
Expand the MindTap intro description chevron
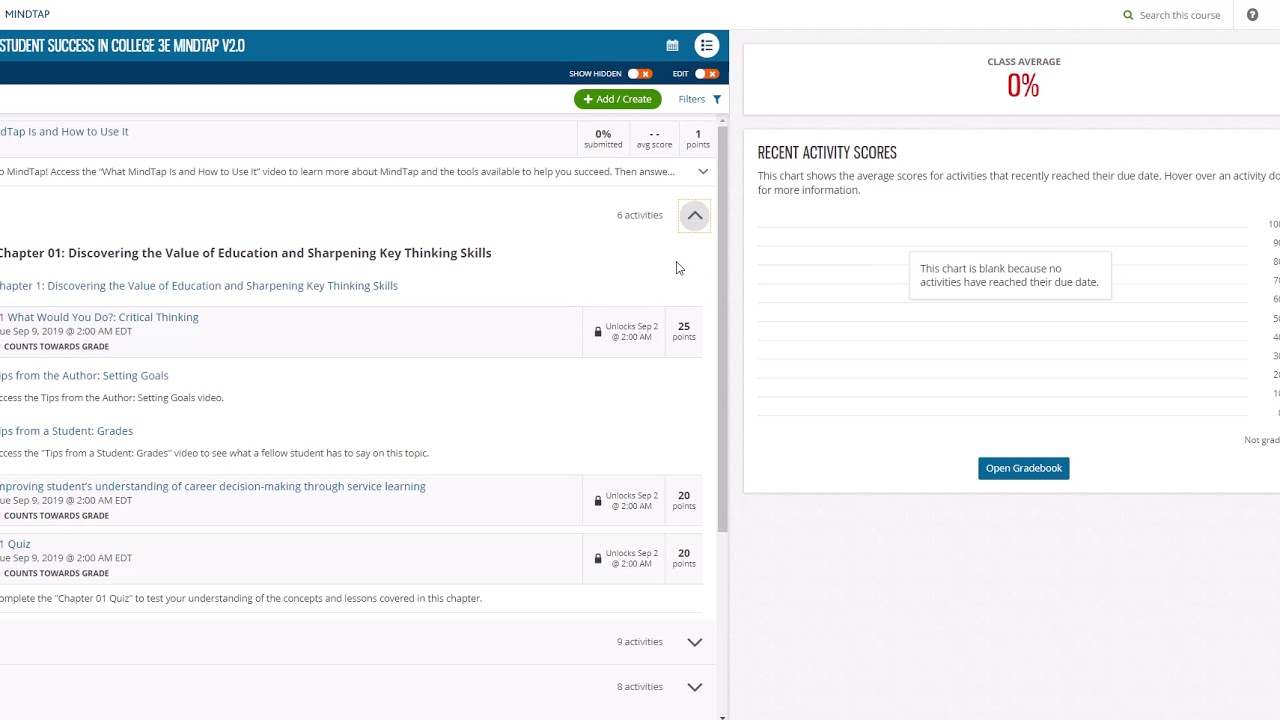[703, 172]
